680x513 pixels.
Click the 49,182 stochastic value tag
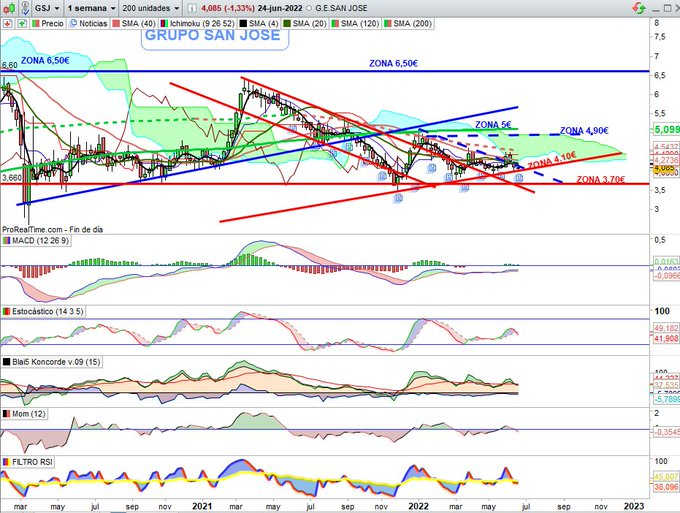pyautogui.click(x=667, y=328)
